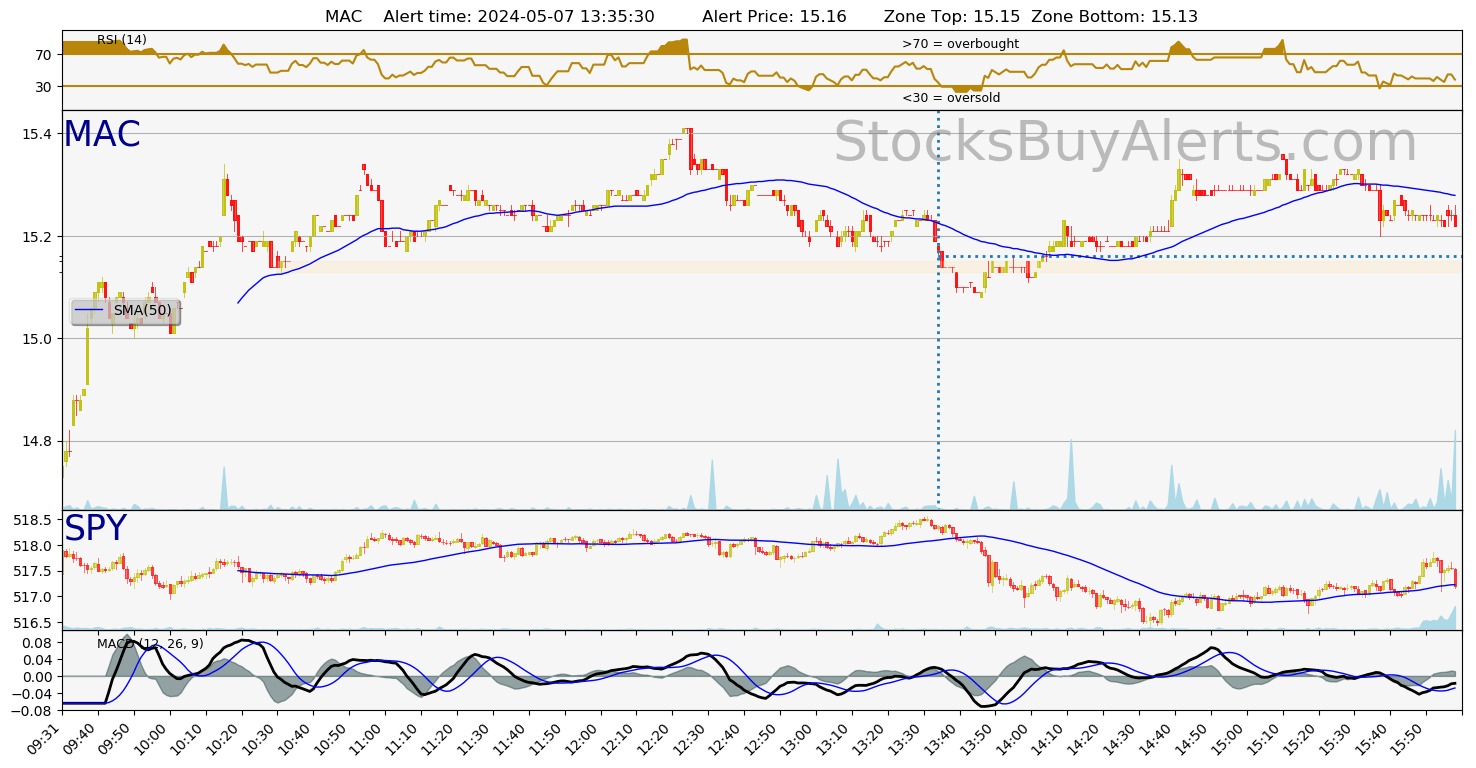Screen dimensions: 1476x768
Task: Click the SPY 517.5 axis label
Action: pos(34,571)
